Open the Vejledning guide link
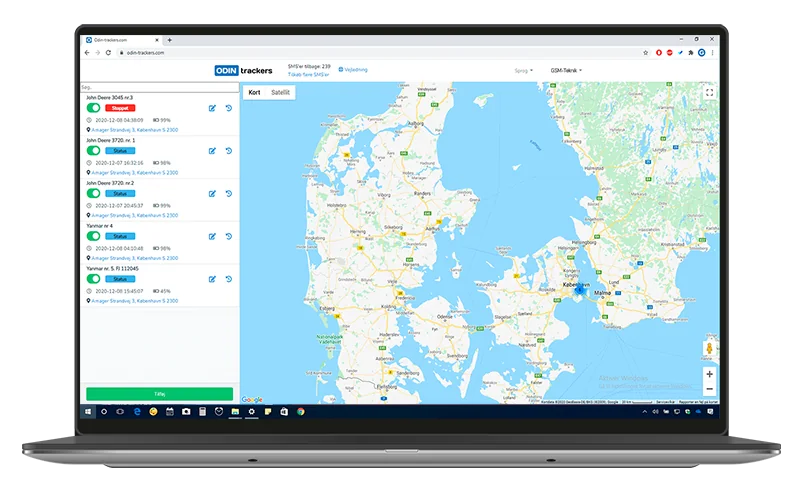Image resolution: width=800 pixels, height=481 pixels. [353, 69]
